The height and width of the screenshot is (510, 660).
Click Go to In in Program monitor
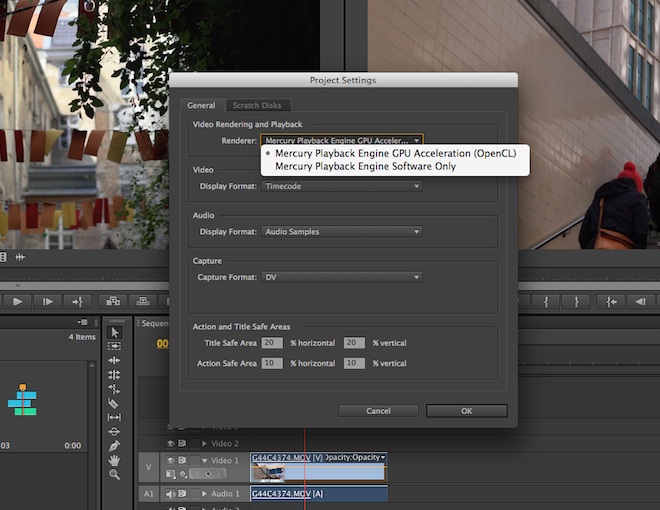point(611,301)
